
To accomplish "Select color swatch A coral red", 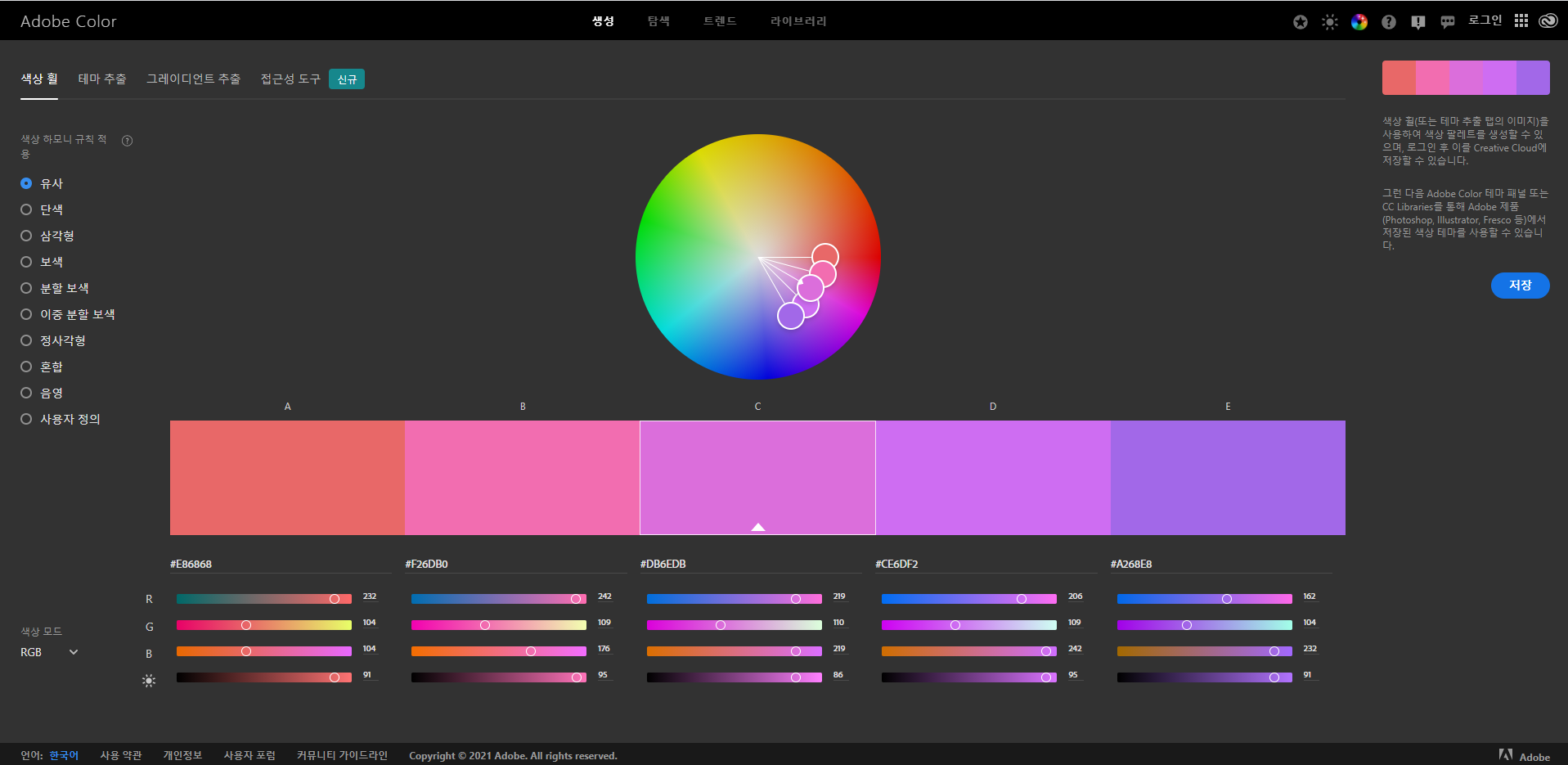I will point(287,478).
